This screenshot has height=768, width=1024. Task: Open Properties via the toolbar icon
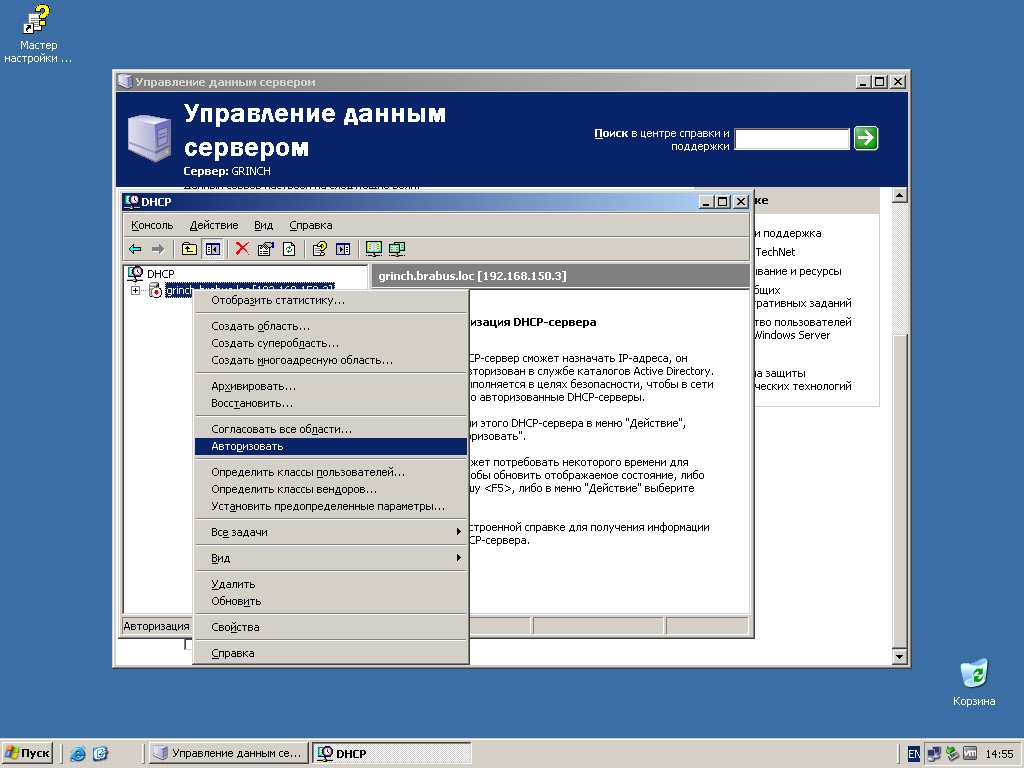(x=266, y=249)
